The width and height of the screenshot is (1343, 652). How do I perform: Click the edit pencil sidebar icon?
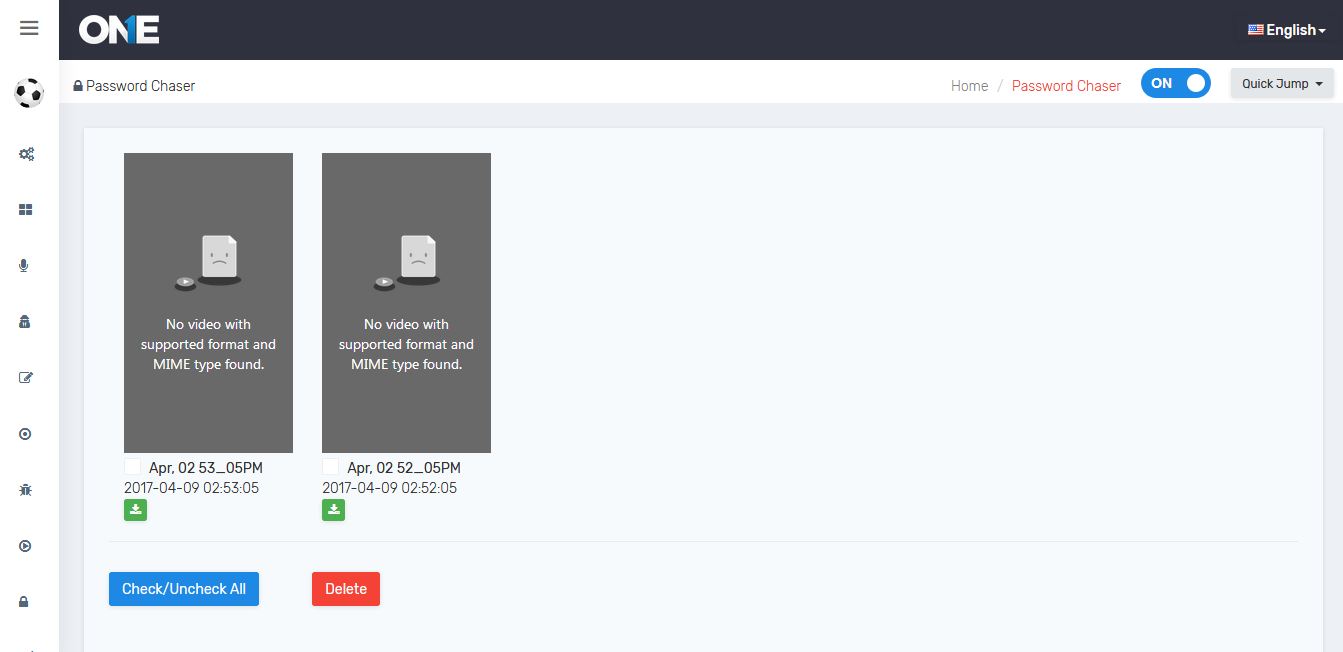26,378
